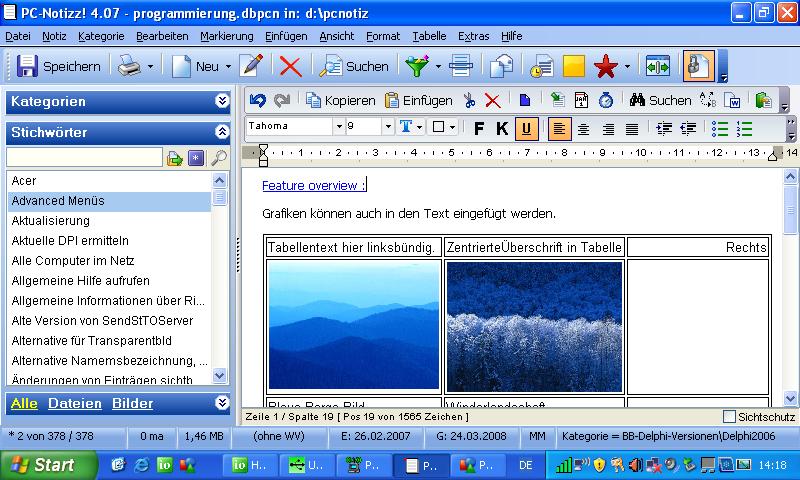Click the Bilder filter link
Image resolution: width=800 pixels, height=480 pixels.
[132, 403]
